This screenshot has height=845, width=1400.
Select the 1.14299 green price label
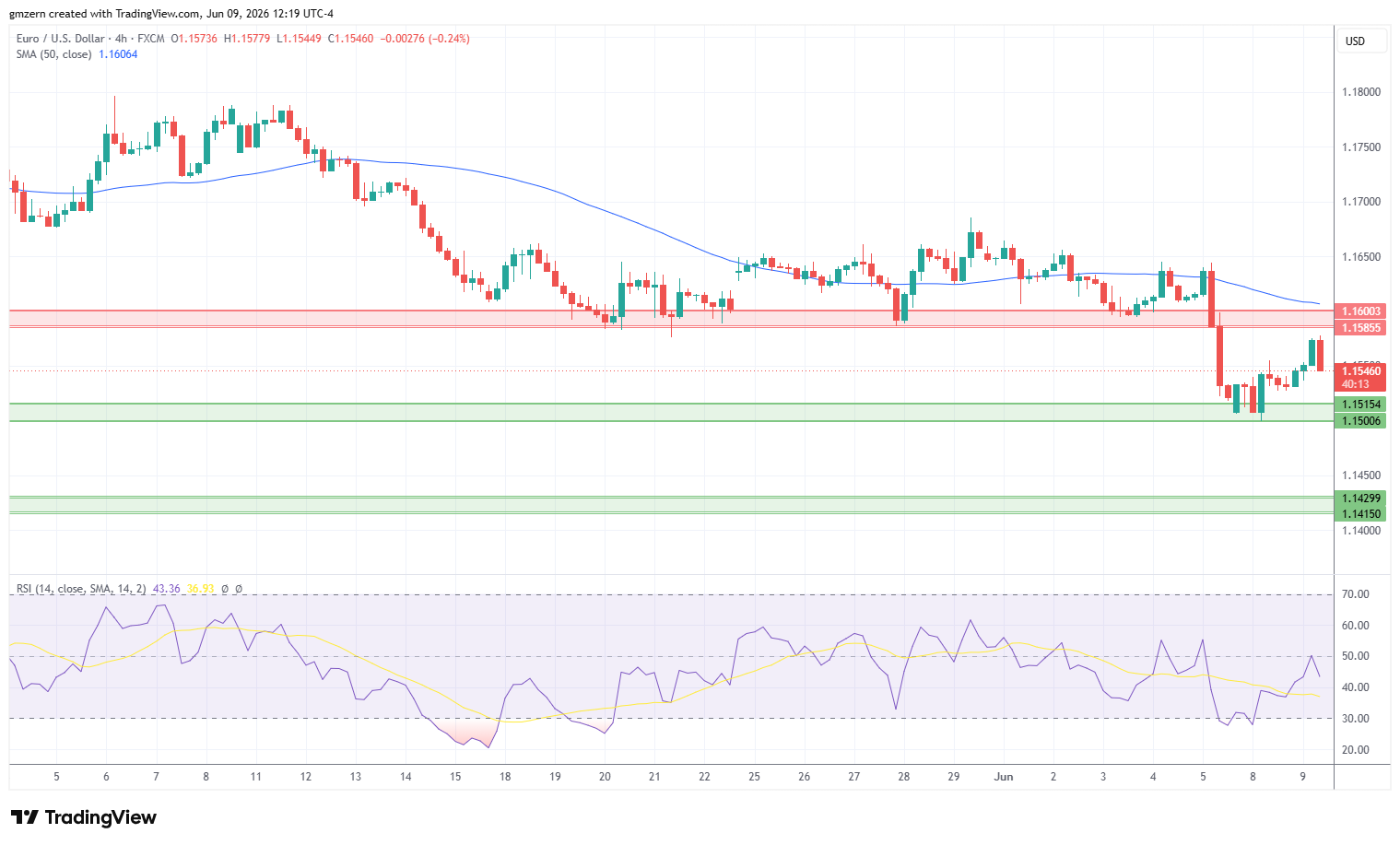point(1360,499)
